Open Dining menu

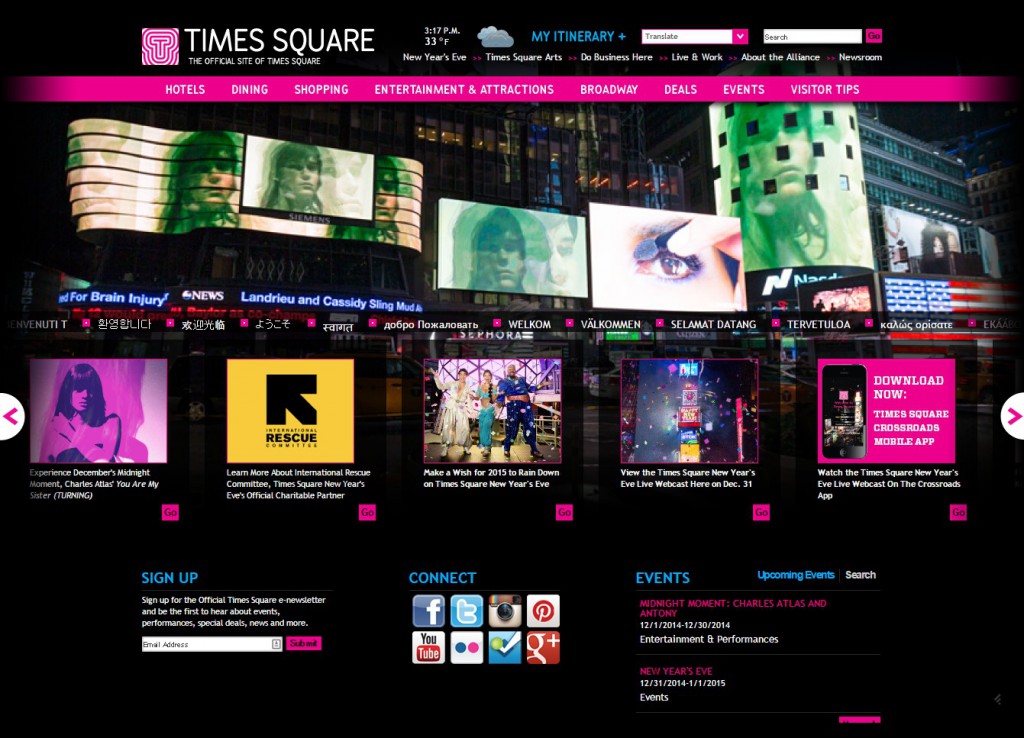pos(249,89)
